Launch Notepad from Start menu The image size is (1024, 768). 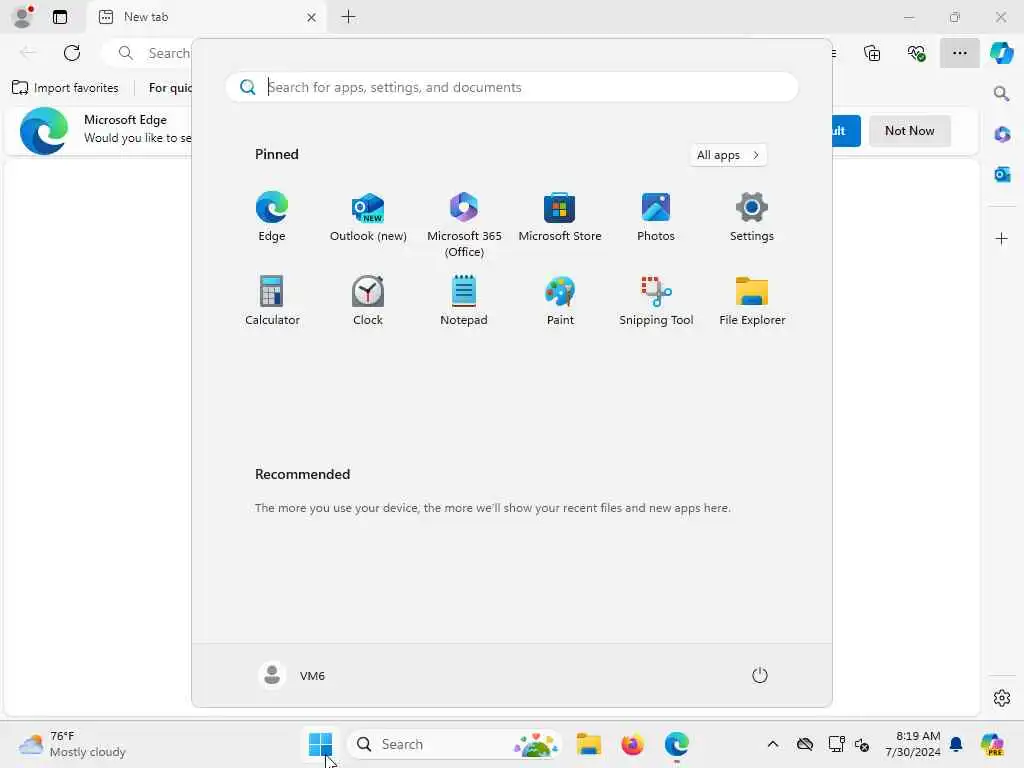click(x=464, y=300)
